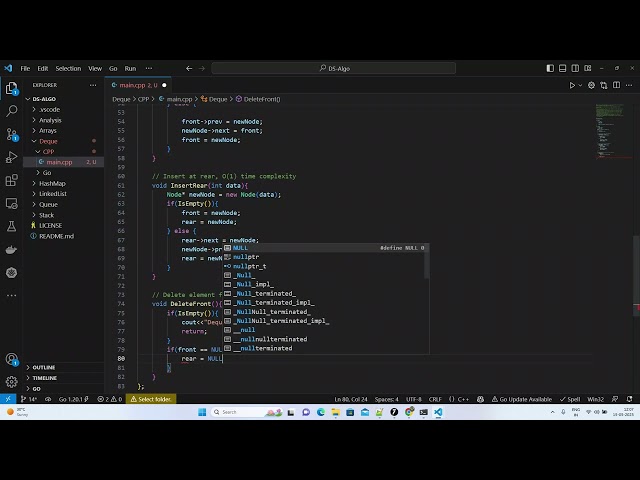Screen dimensions: 640x480
Task: Toggle the bottom panel
Action: 562,68
